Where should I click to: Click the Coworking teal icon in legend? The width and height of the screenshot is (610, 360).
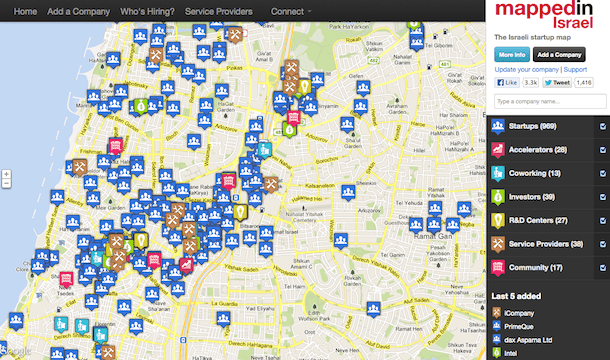(x=498, y=173)
